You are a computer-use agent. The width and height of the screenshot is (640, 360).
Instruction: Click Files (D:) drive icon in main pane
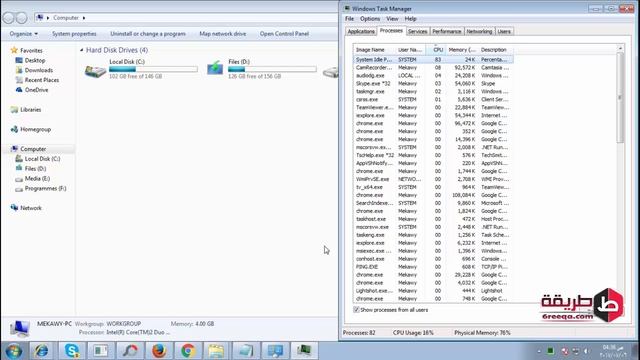(215, 68)
